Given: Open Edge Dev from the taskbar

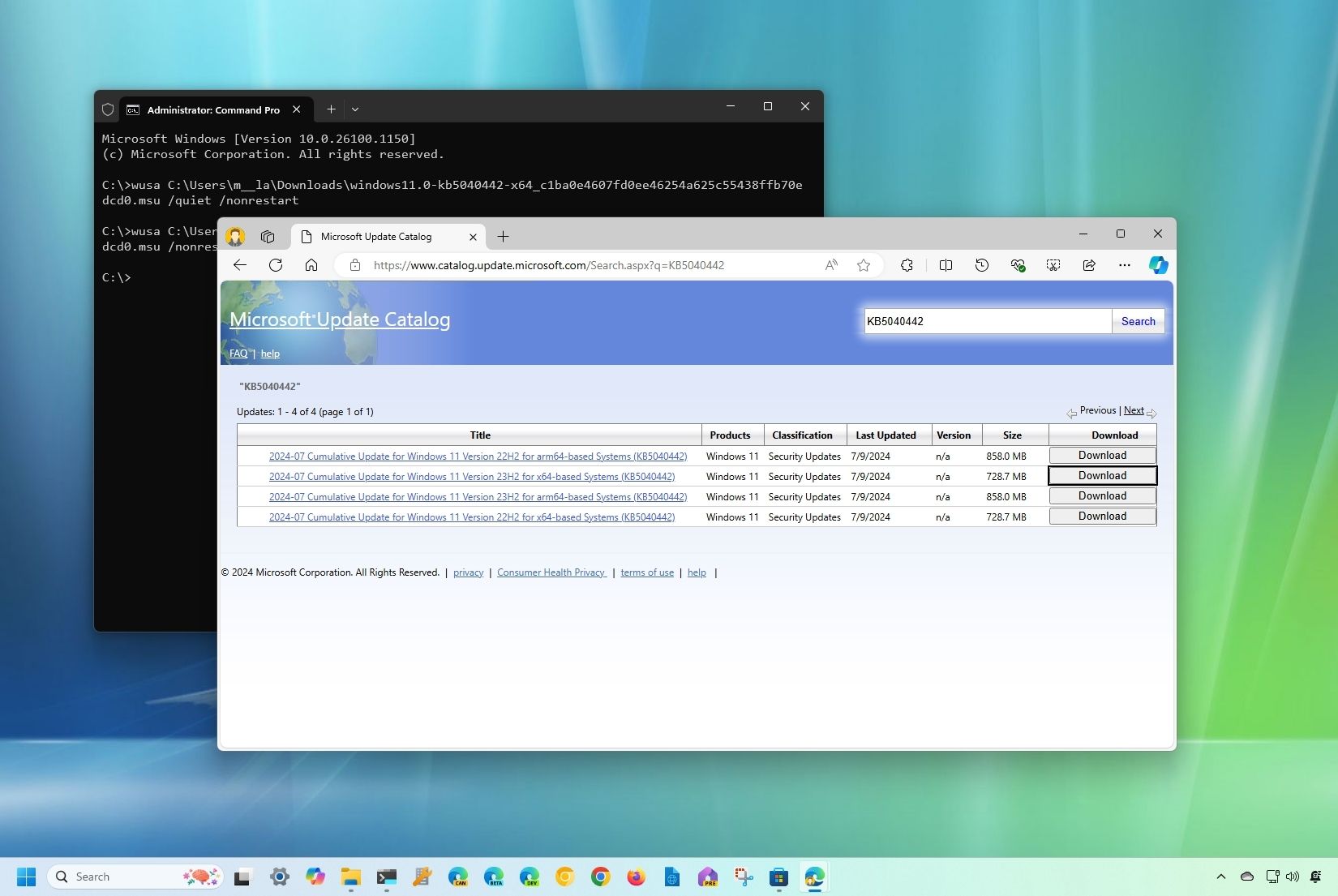Looking at the screenshot, I should coord(529,877).
